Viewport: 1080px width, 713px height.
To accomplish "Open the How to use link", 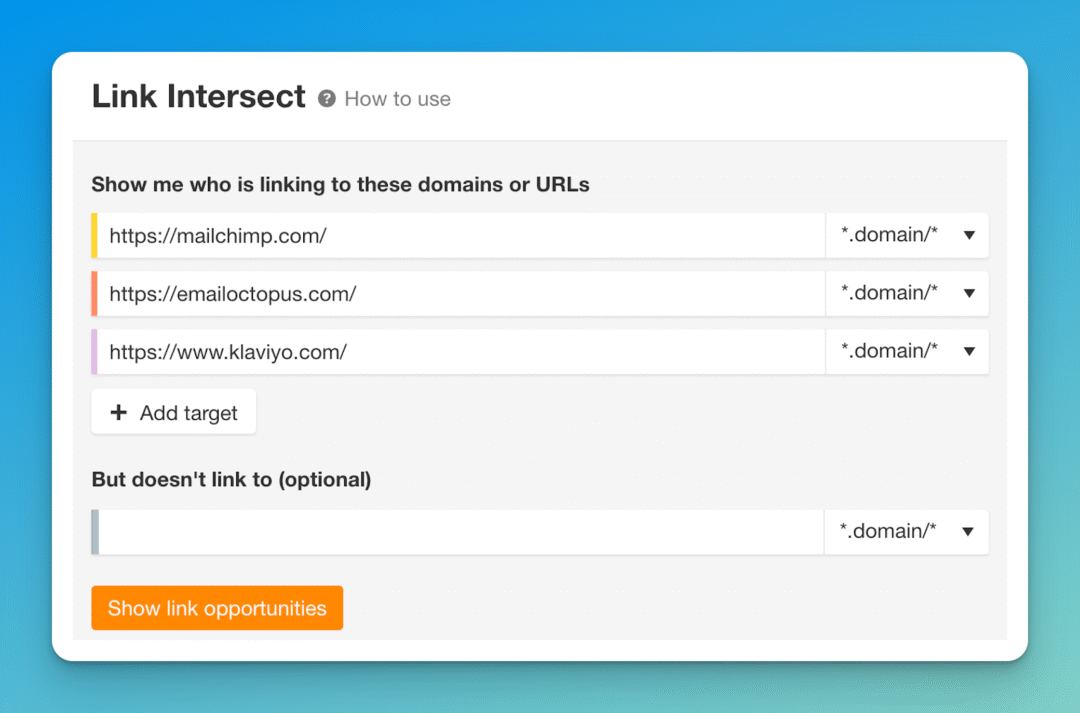I will click(398, 98).
